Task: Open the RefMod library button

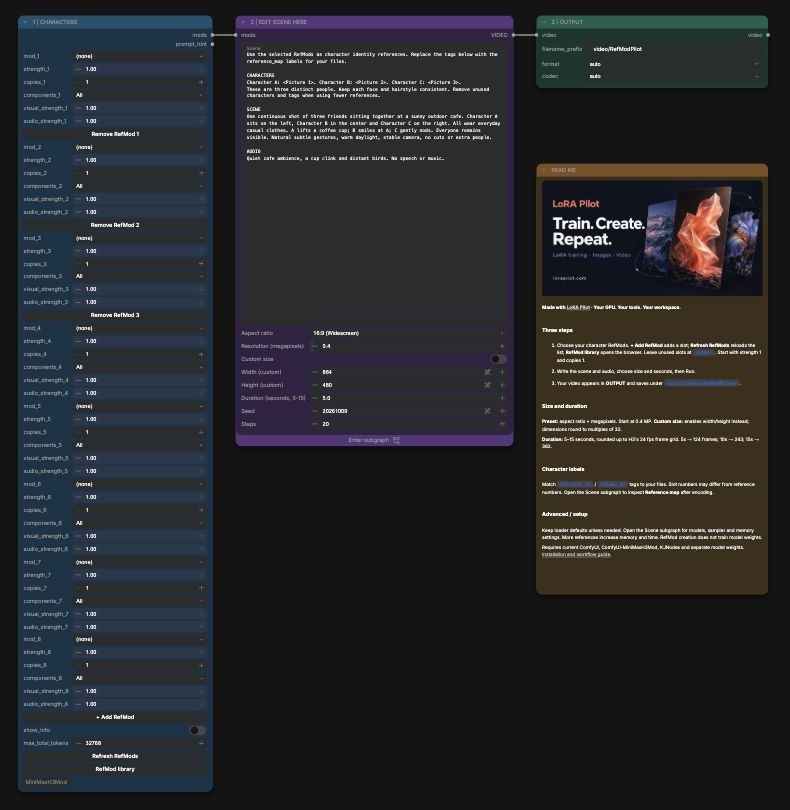Action: [115, 769]
